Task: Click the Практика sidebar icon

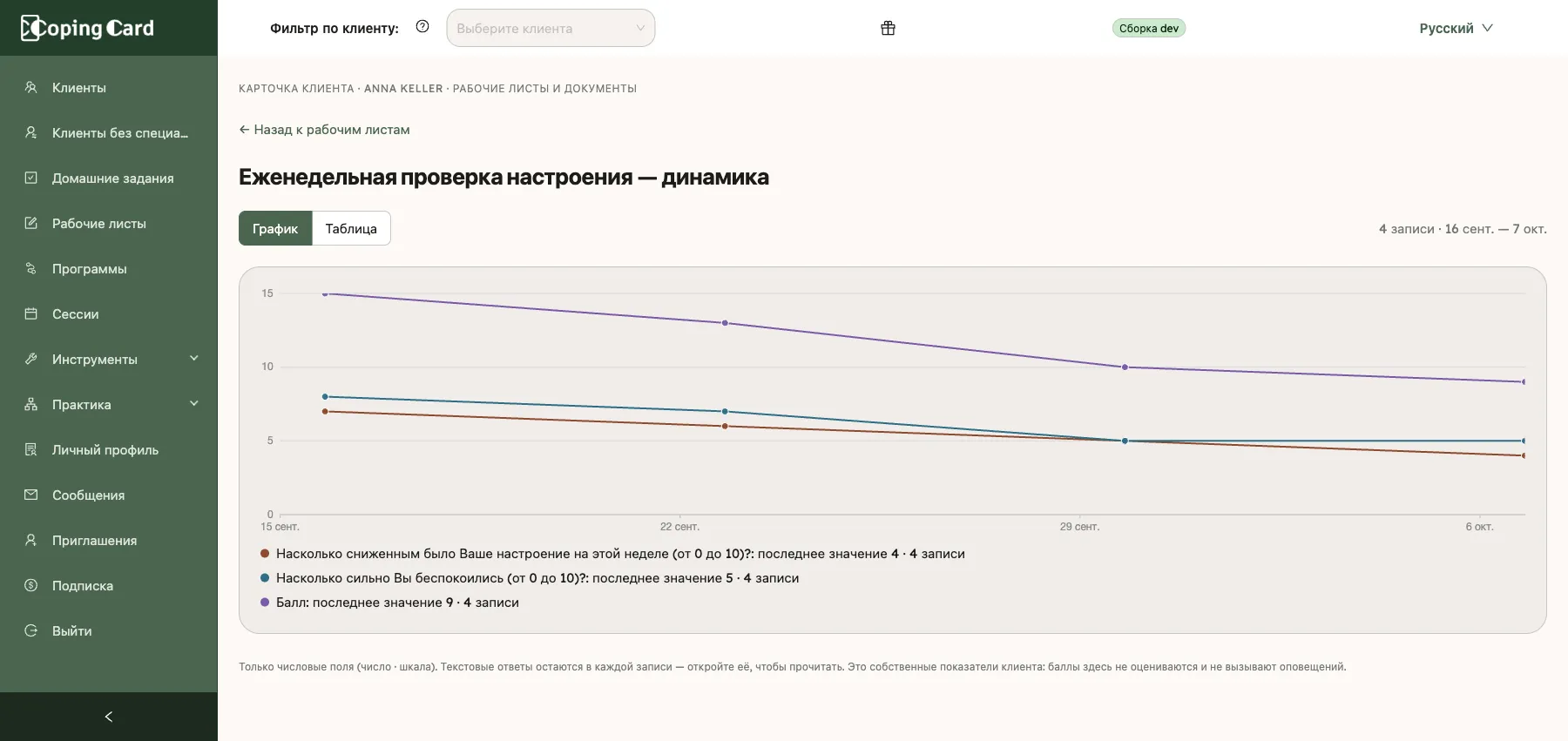Action: coord(31,404)
